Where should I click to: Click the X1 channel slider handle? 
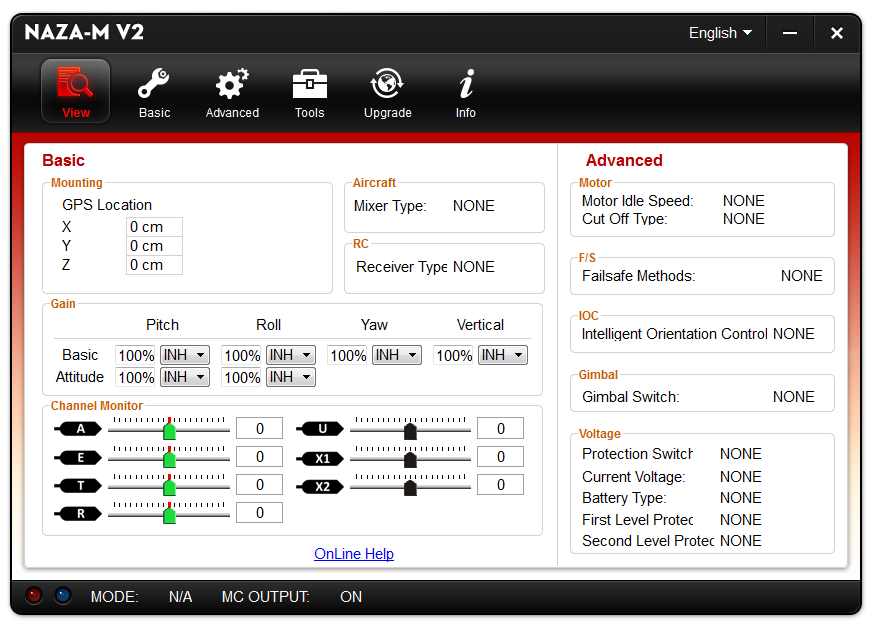click(x=410, y=459)
